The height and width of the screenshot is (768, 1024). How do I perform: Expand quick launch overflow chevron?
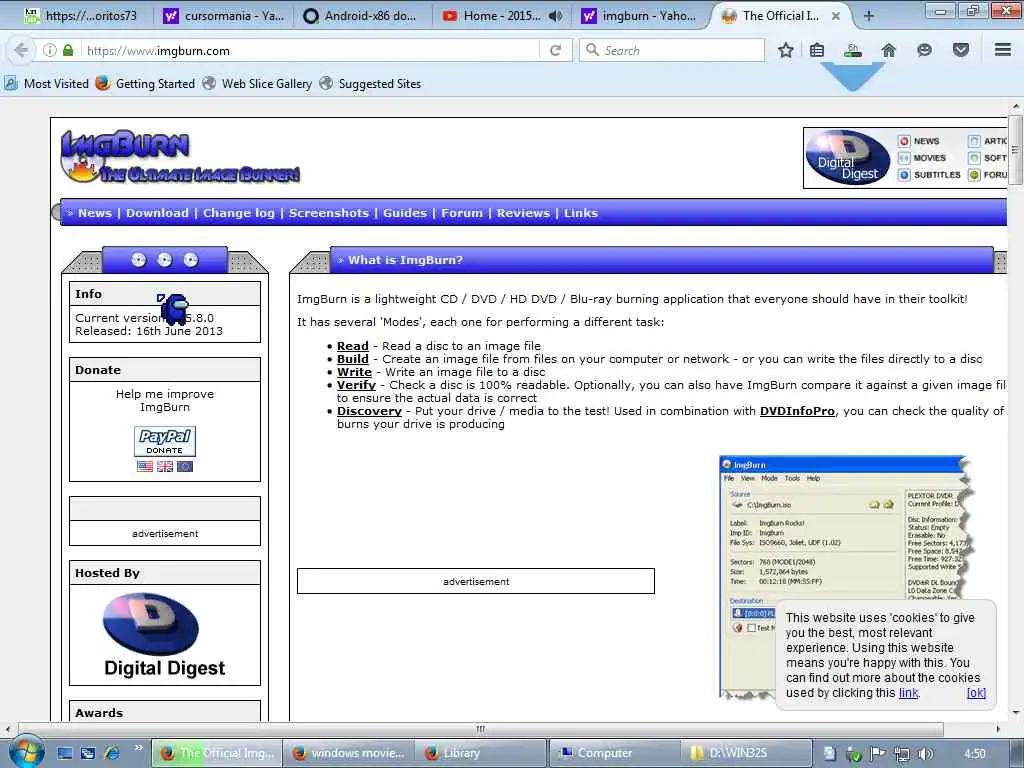pos(138,748)
